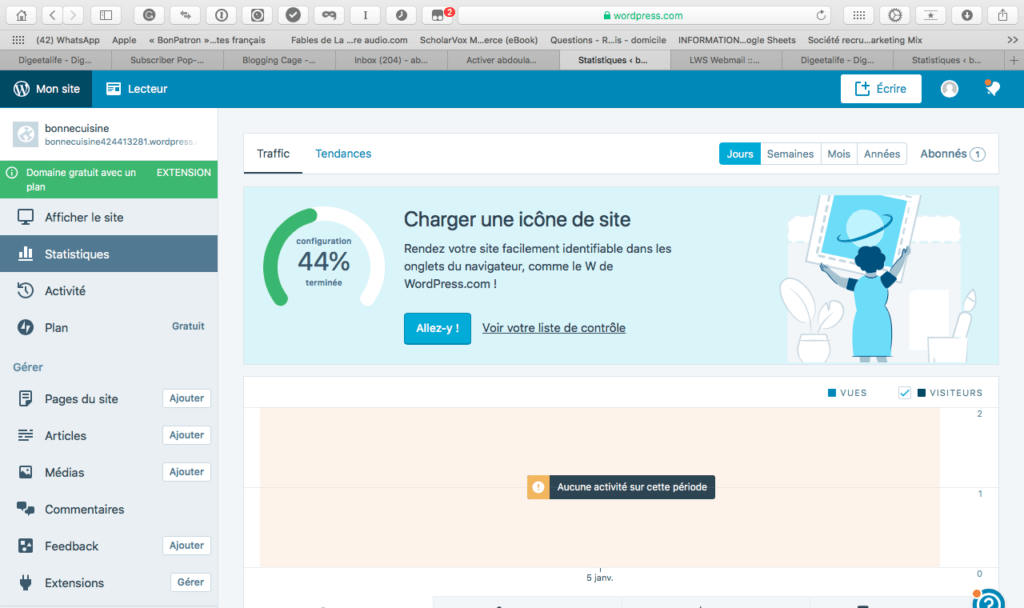
Task: Go back with the browser back arrow
Action: [x=52, y=15]
